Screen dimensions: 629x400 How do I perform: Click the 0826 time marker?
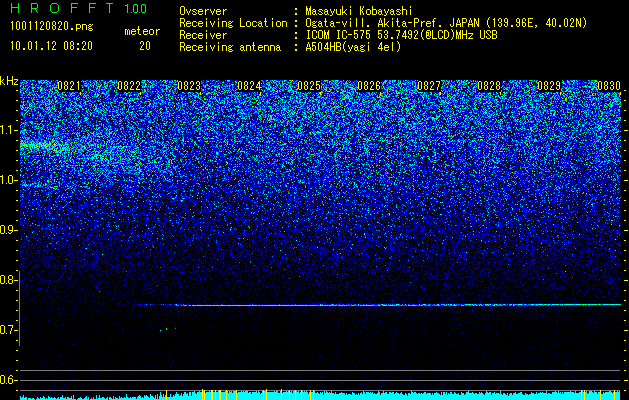[369, 86]
